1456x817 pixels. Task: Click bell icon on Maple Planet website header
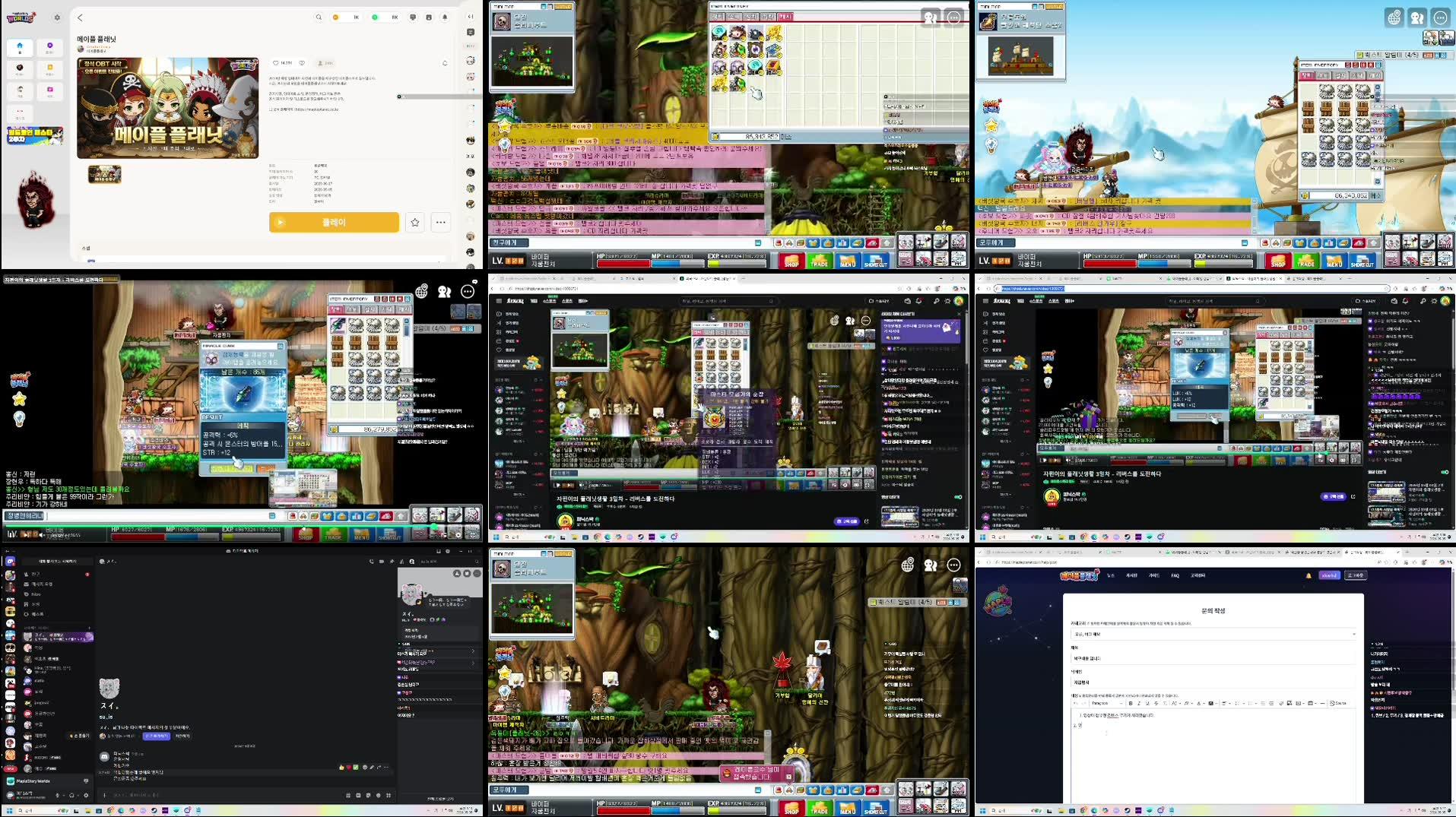coord(1308,575)
